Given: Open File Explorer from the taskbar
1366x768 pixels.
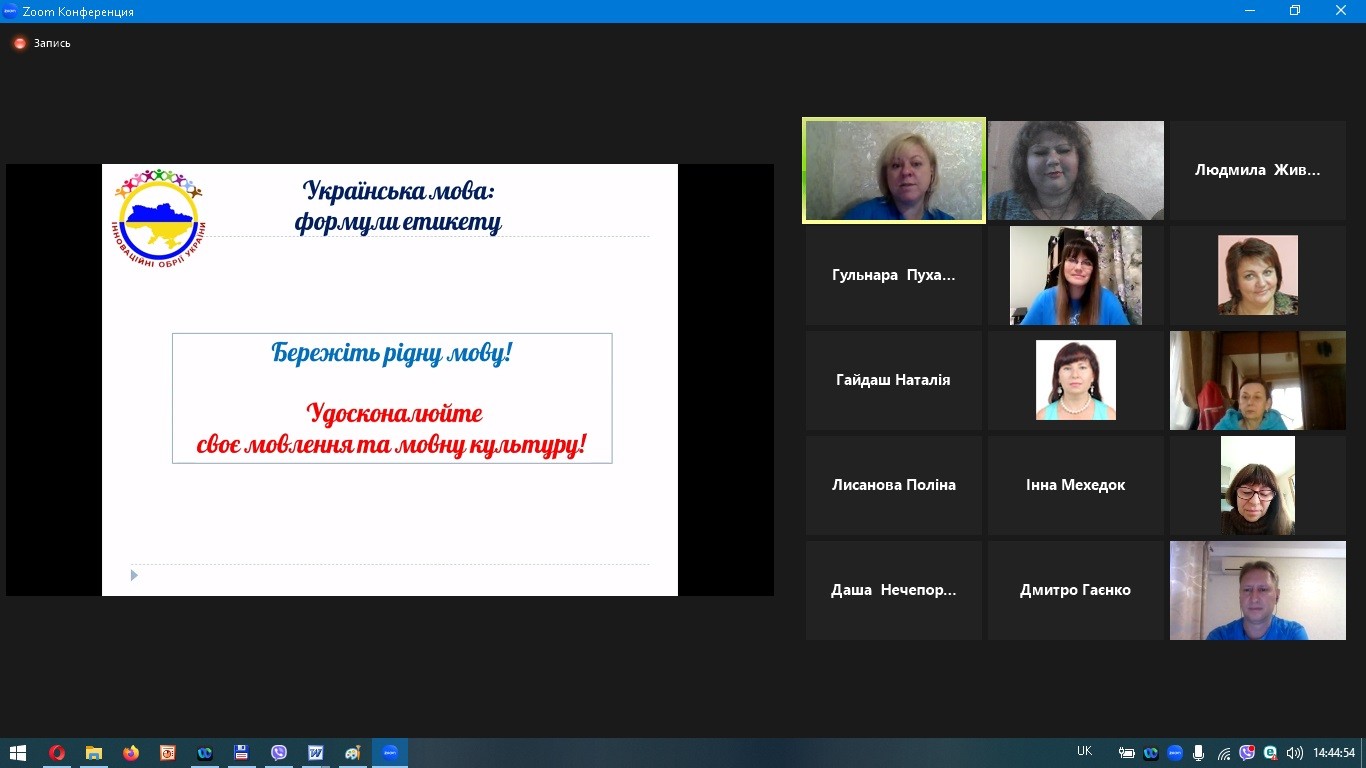Looking at the screenshot, I should (94, 753).
